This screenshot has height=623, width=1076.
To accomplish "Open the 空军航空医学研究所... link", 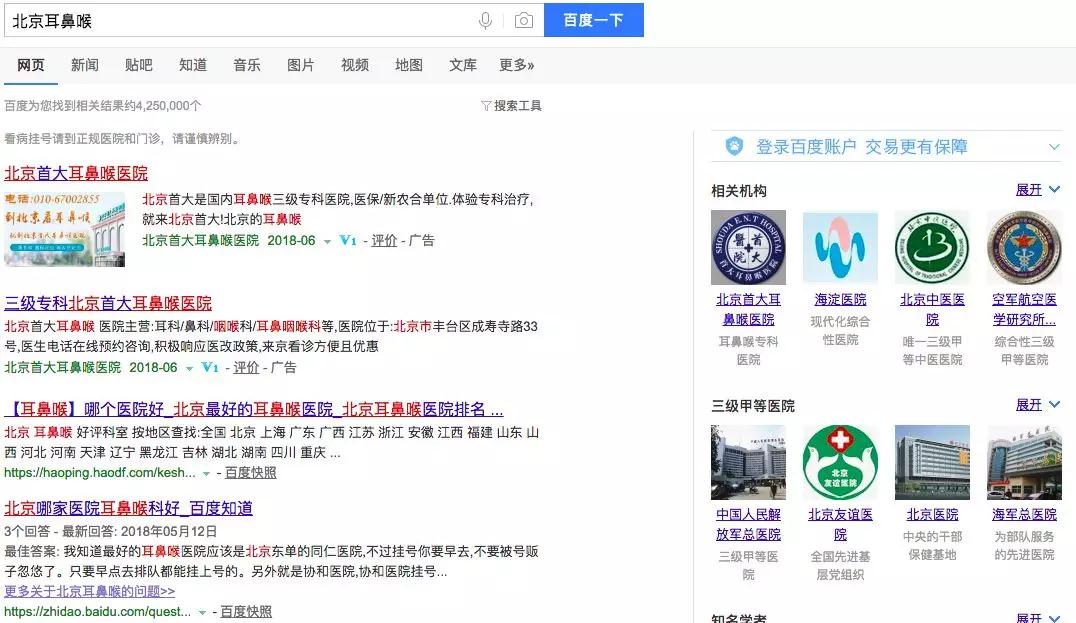I will (x=1025, y=309).
